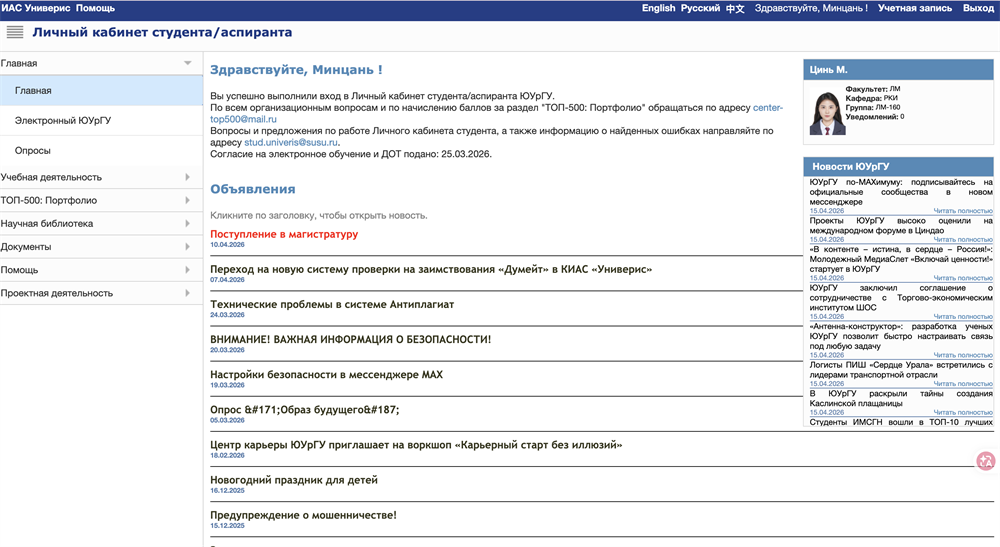The height and width of the screenshot is (547, 1000).
Task: Click ИАС Универис in top bar
Action: coord(35,8)
